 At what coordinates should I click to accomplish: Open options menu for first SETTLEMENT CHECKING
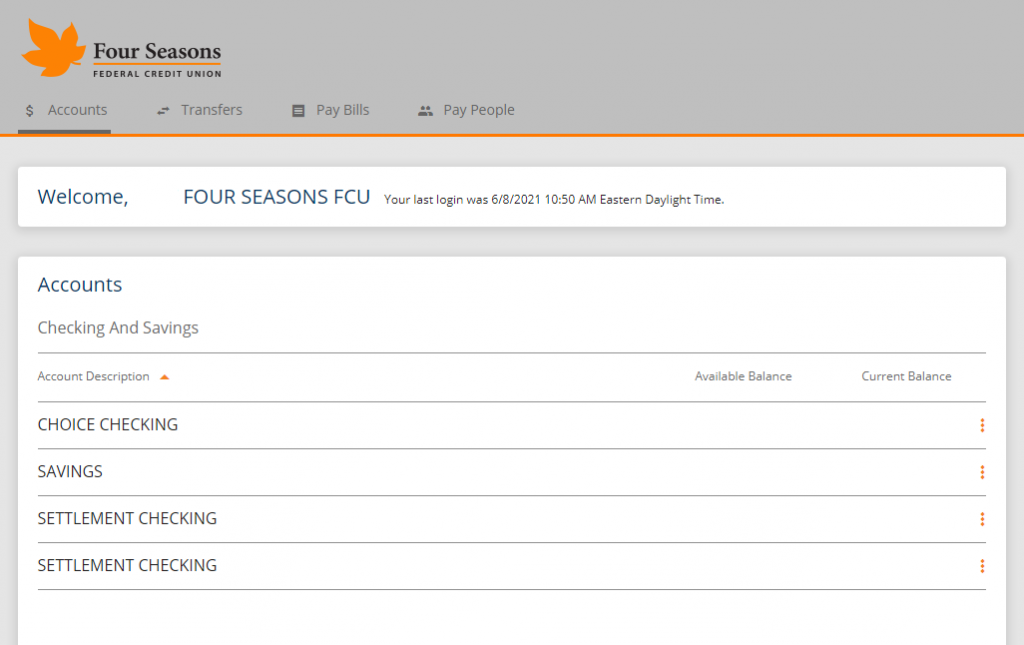[x=981, y=519]
